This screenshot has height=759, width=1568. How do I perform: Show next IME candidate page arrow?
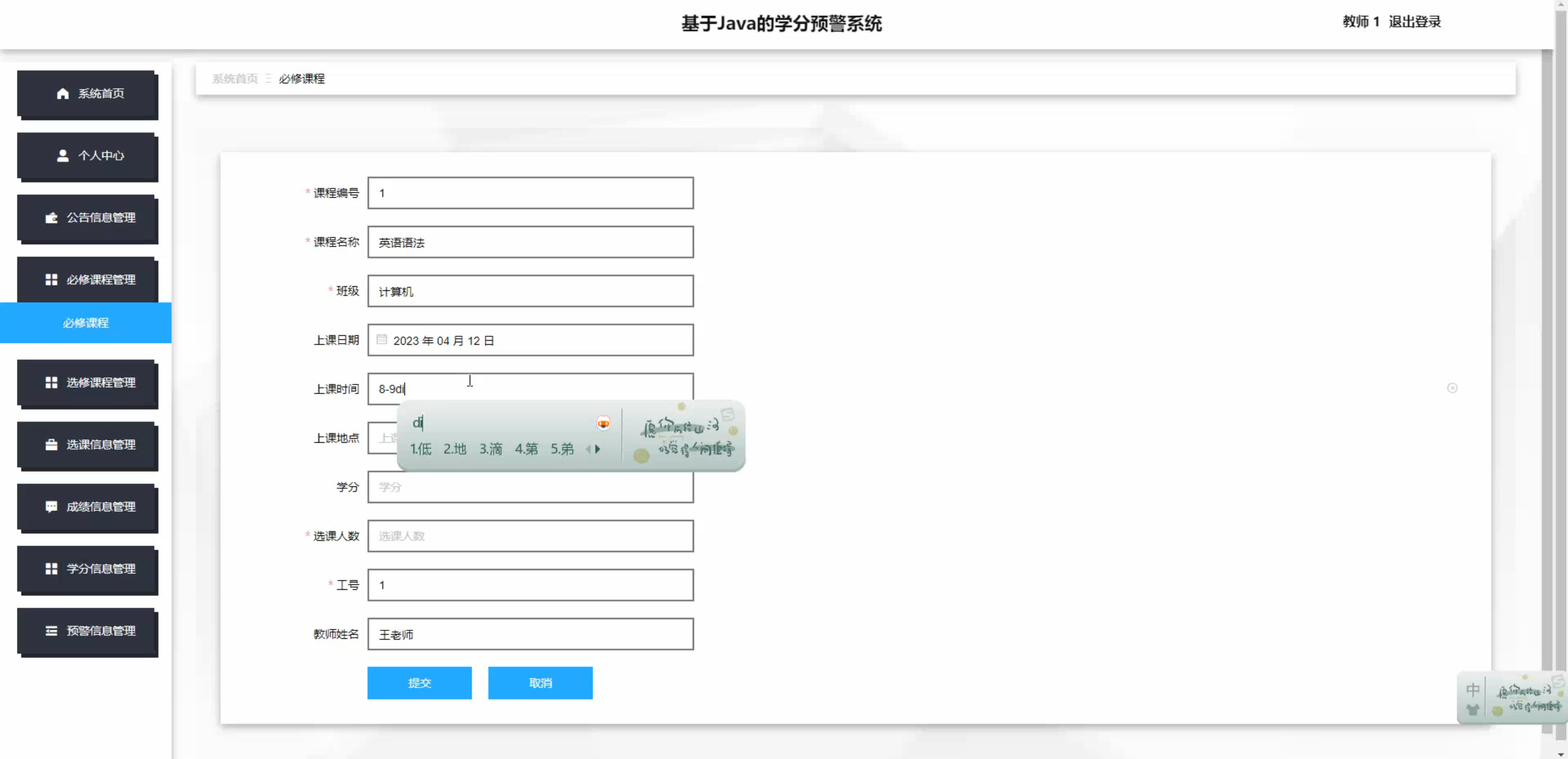point(598,449)
